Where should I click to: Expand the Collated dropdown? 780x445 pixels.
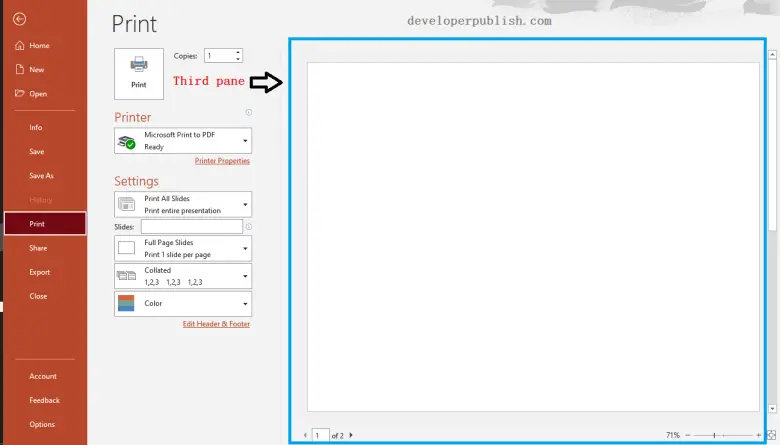click(183, 276)
